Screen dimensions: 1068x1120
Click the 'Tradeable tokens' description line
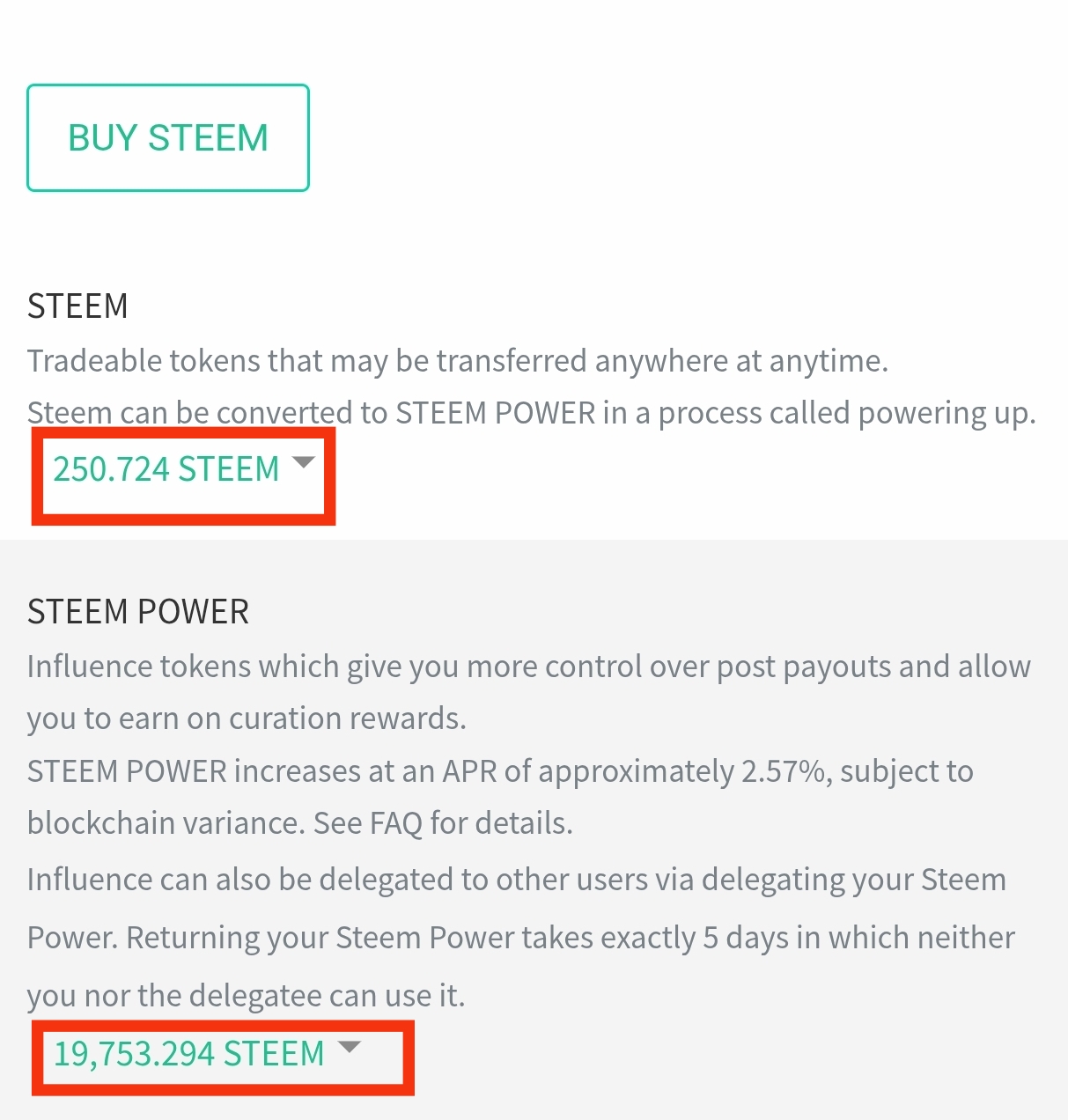click(x=457, y=361)
